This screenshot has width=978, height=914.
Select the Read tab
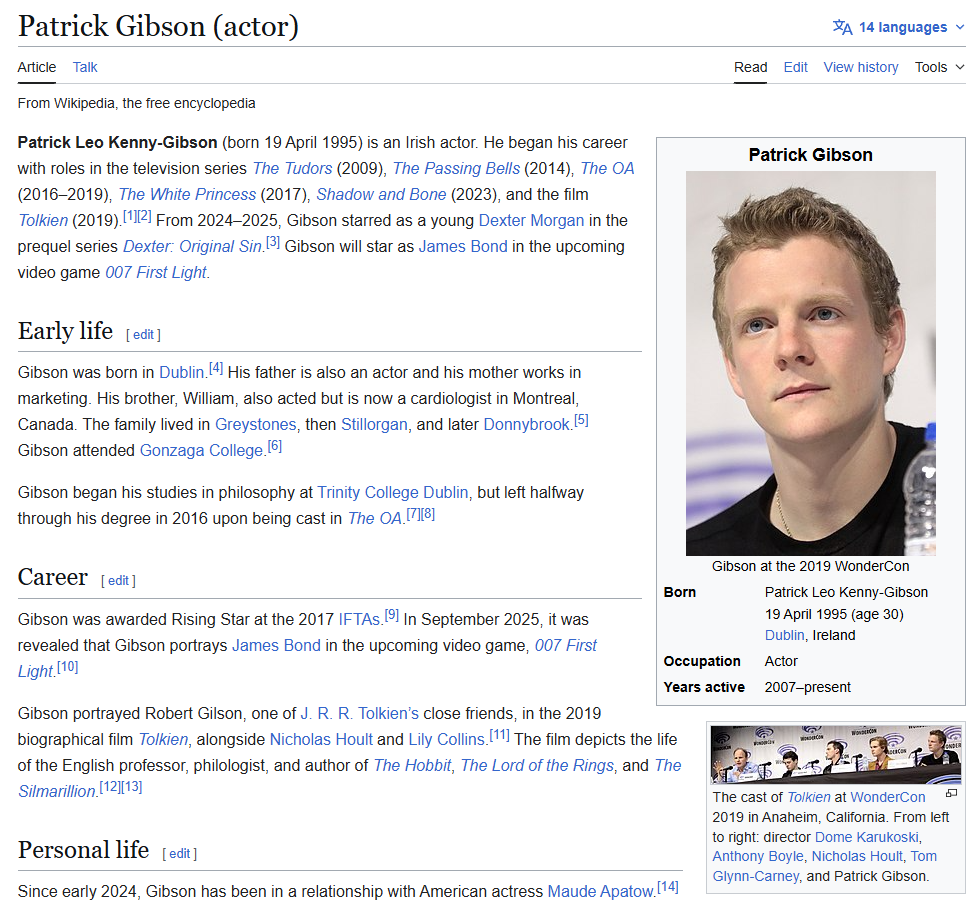click(750, 67)
